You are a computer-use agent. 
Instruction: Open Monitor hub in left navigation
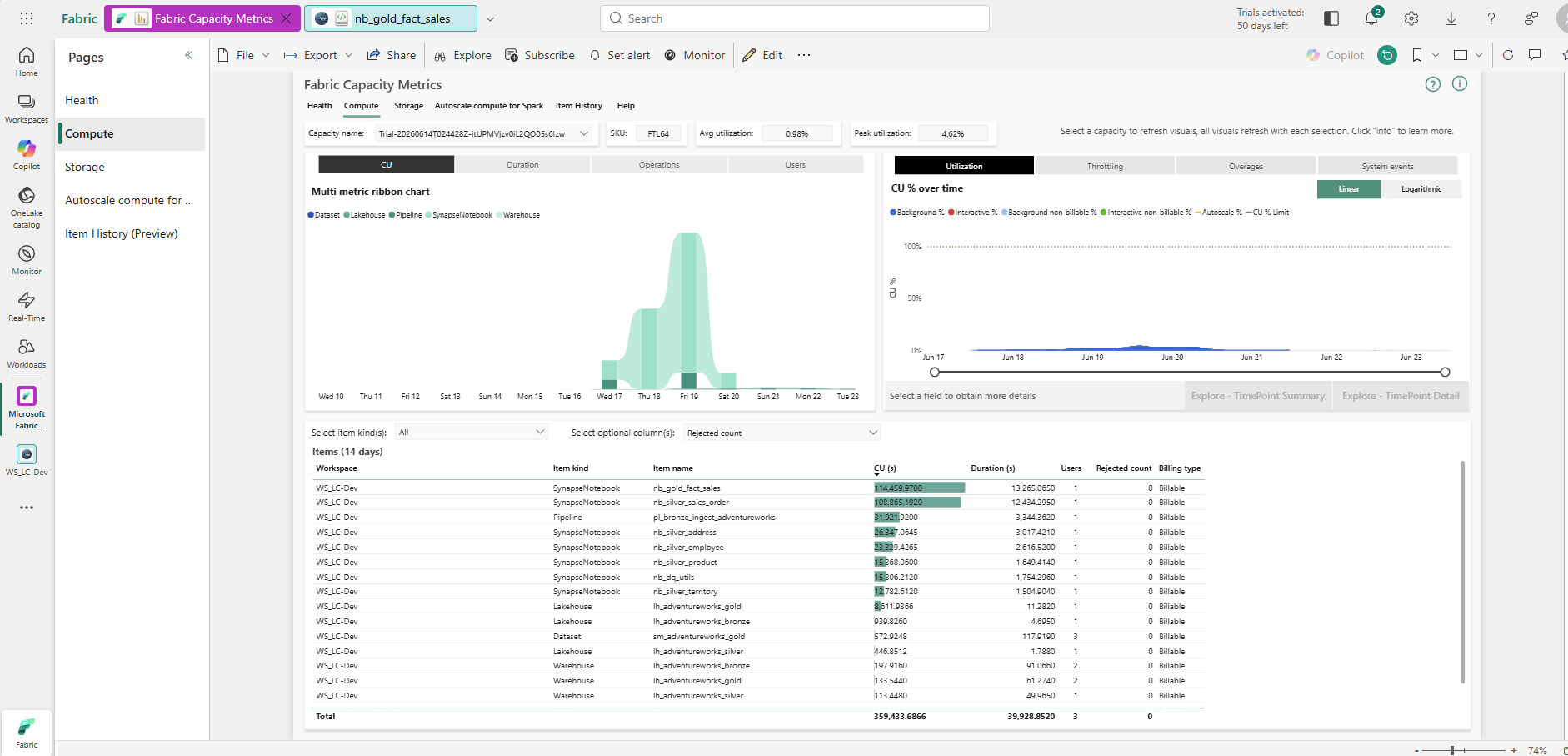(27, 260)
